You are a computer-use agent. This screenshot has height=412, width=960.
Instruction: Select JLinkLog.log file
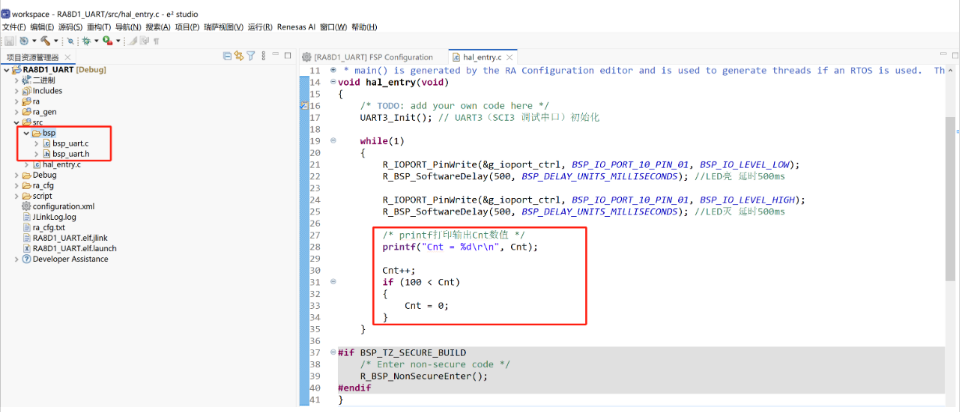pyautogui.click(x=54, y=217)
